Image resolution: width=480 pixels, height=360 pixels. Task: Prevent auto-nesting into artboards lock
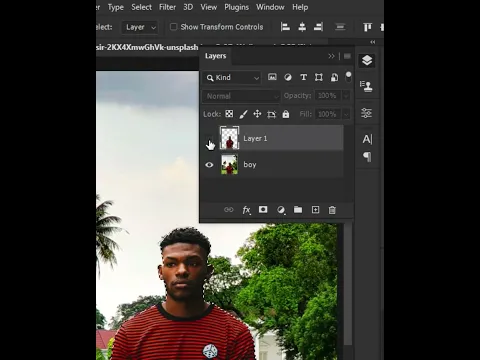[x=271, y=114]
